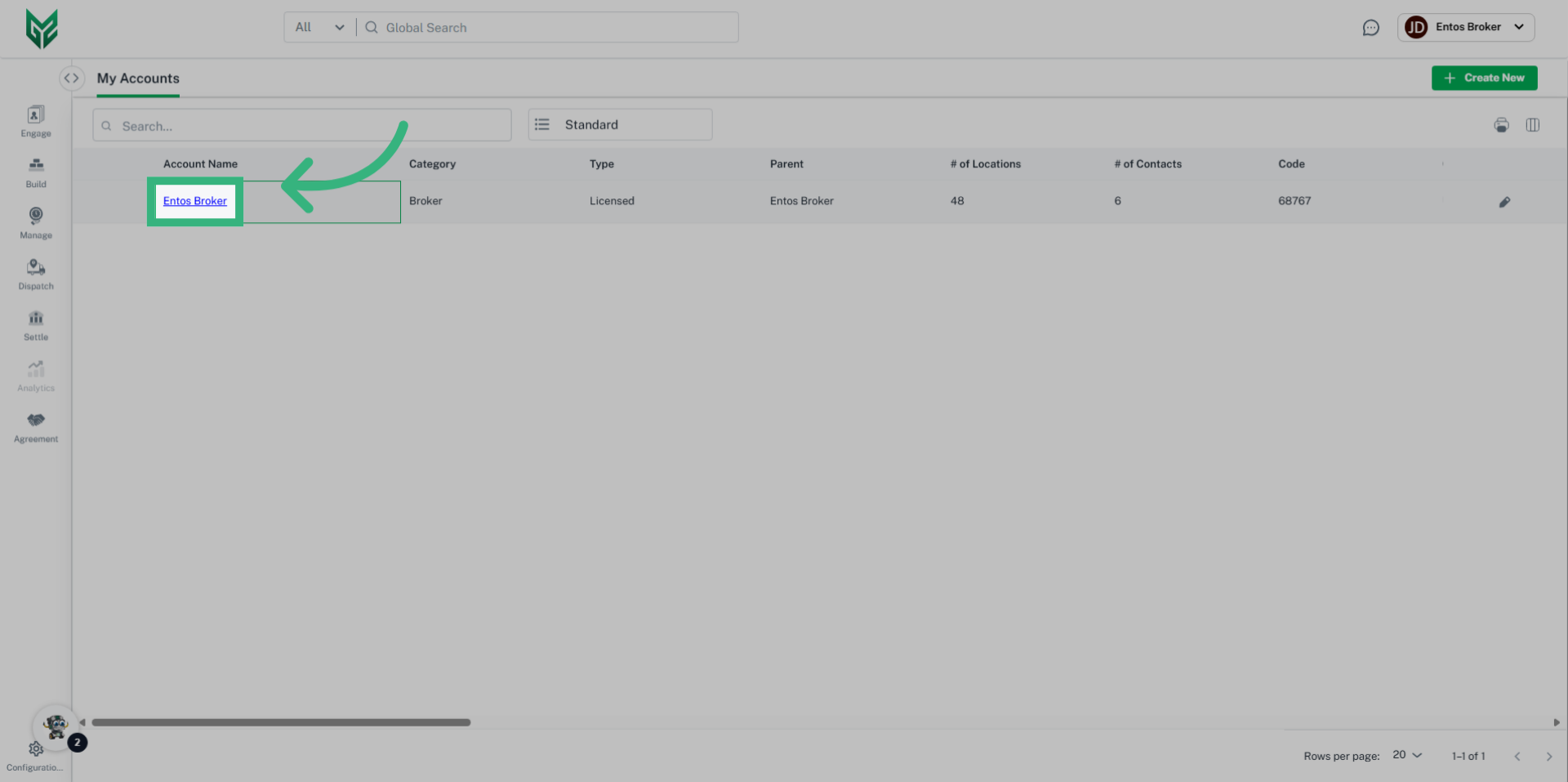The width and height of the screenshot is (1568, 782).
Task: Navigate to the Settle section
Action: 35,324
